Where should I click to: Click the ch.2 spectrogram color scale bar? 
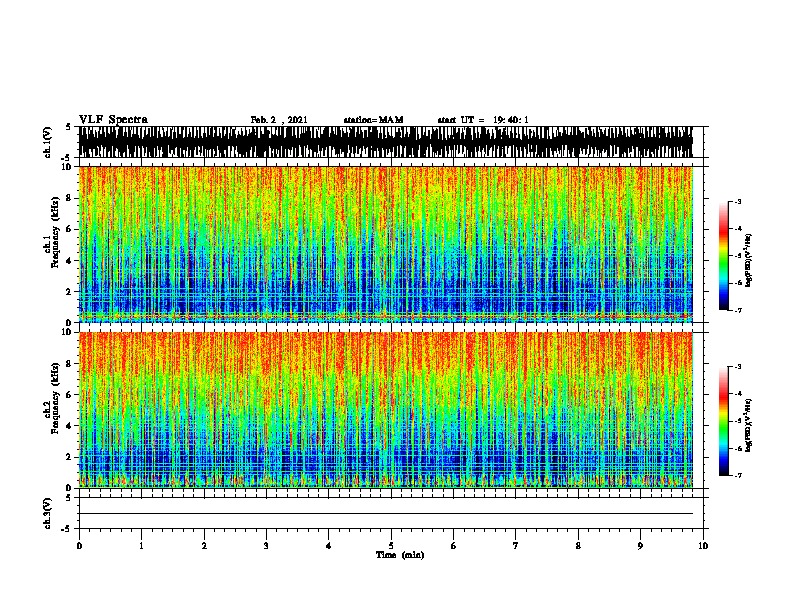click(x=723, y=421)
